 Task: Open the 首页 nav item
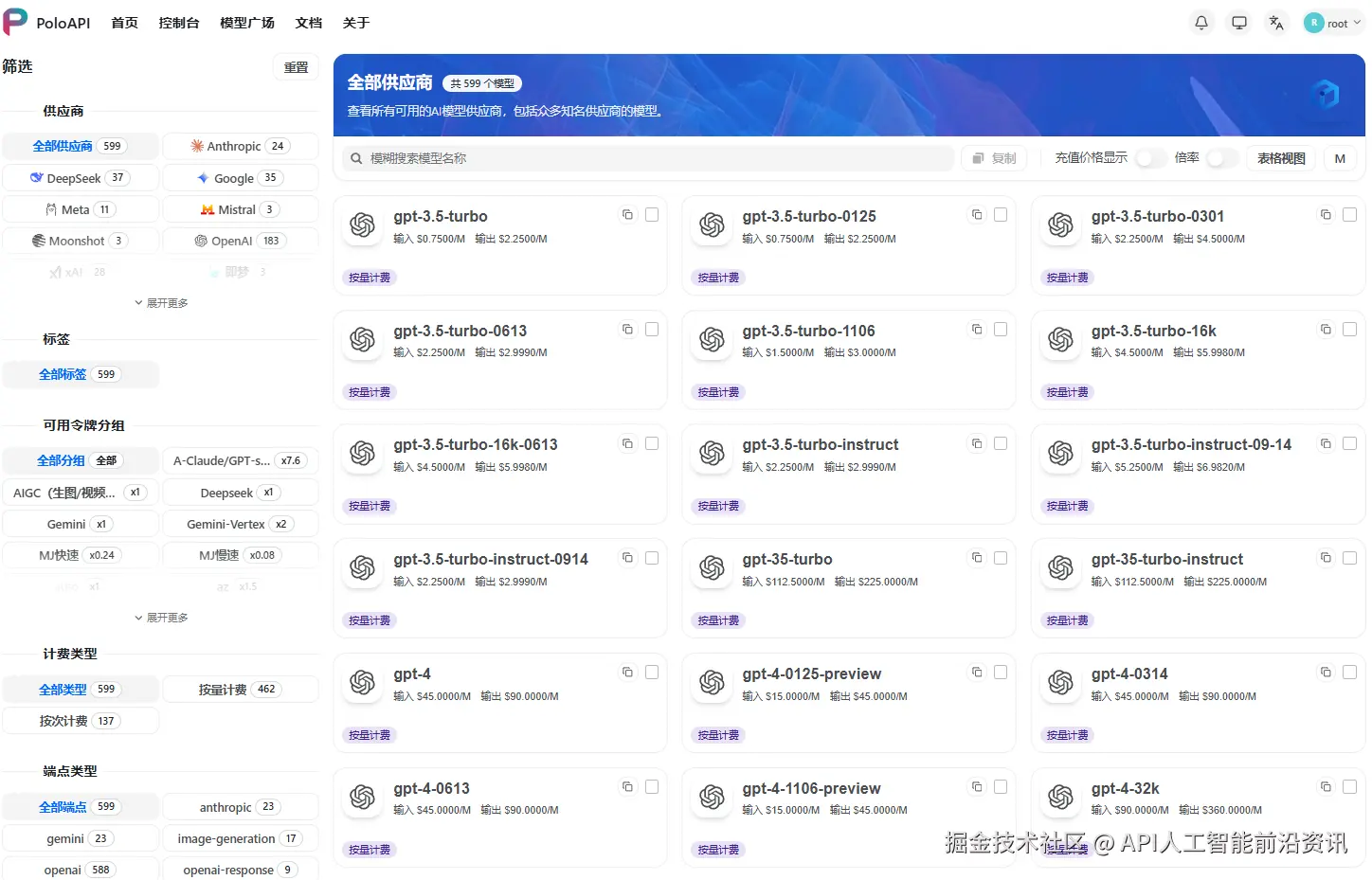124,23
